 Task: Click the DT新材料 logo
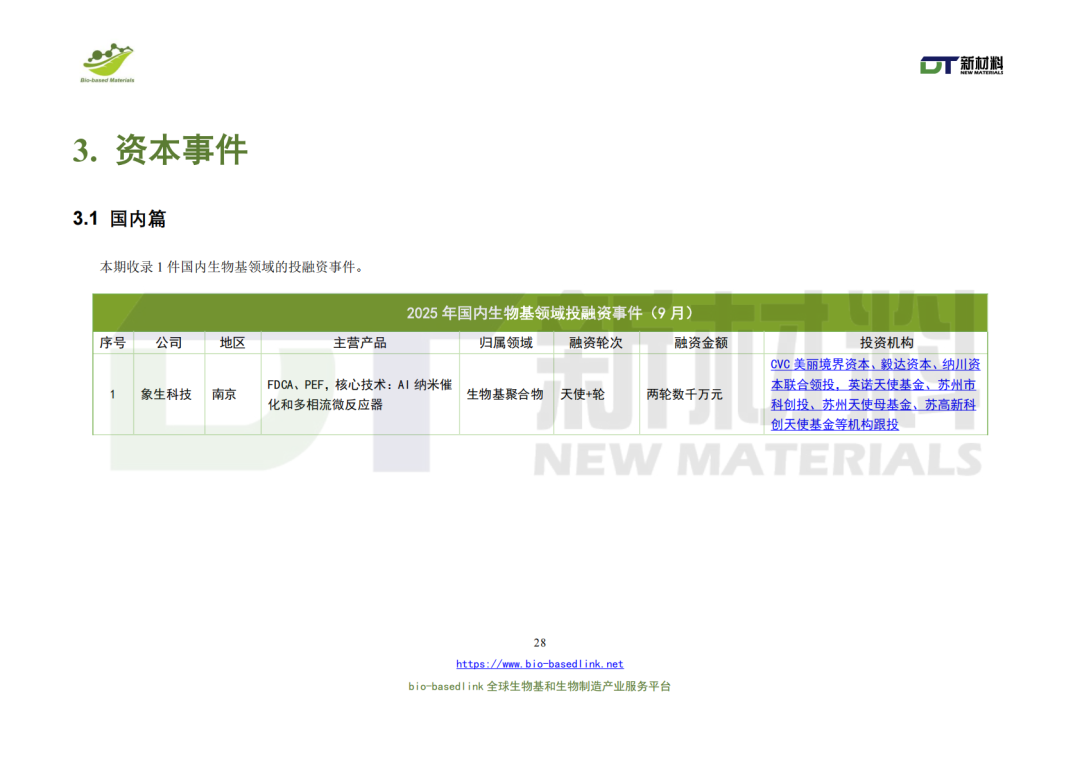(962, 65)
